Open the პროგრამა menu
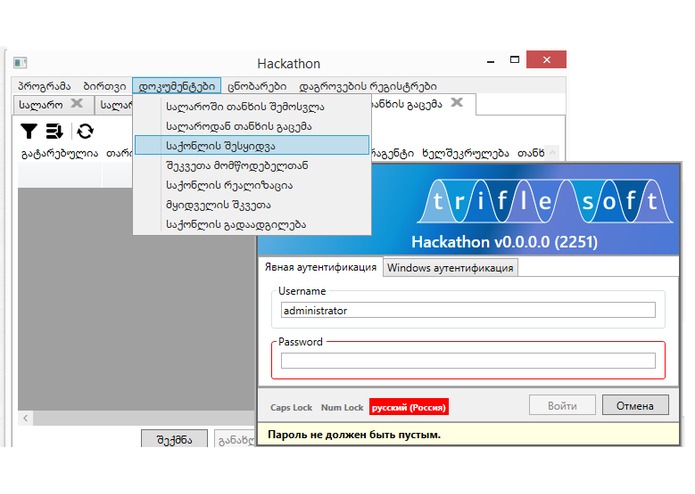Viewport: 695px width, 494px height. 44,86
